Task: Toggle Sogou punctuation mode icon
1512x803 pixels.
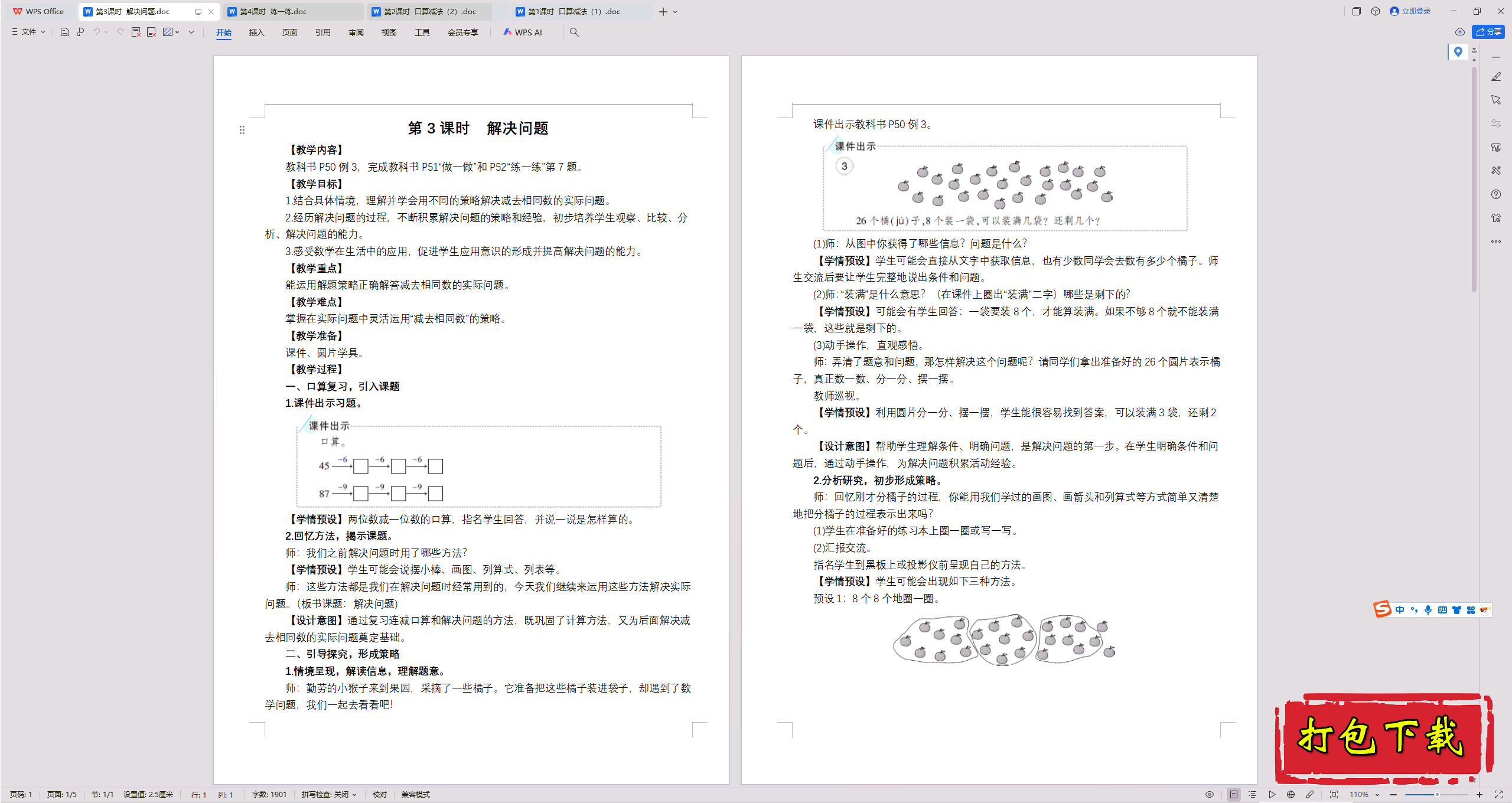Action: click(x=1414, y=610)
